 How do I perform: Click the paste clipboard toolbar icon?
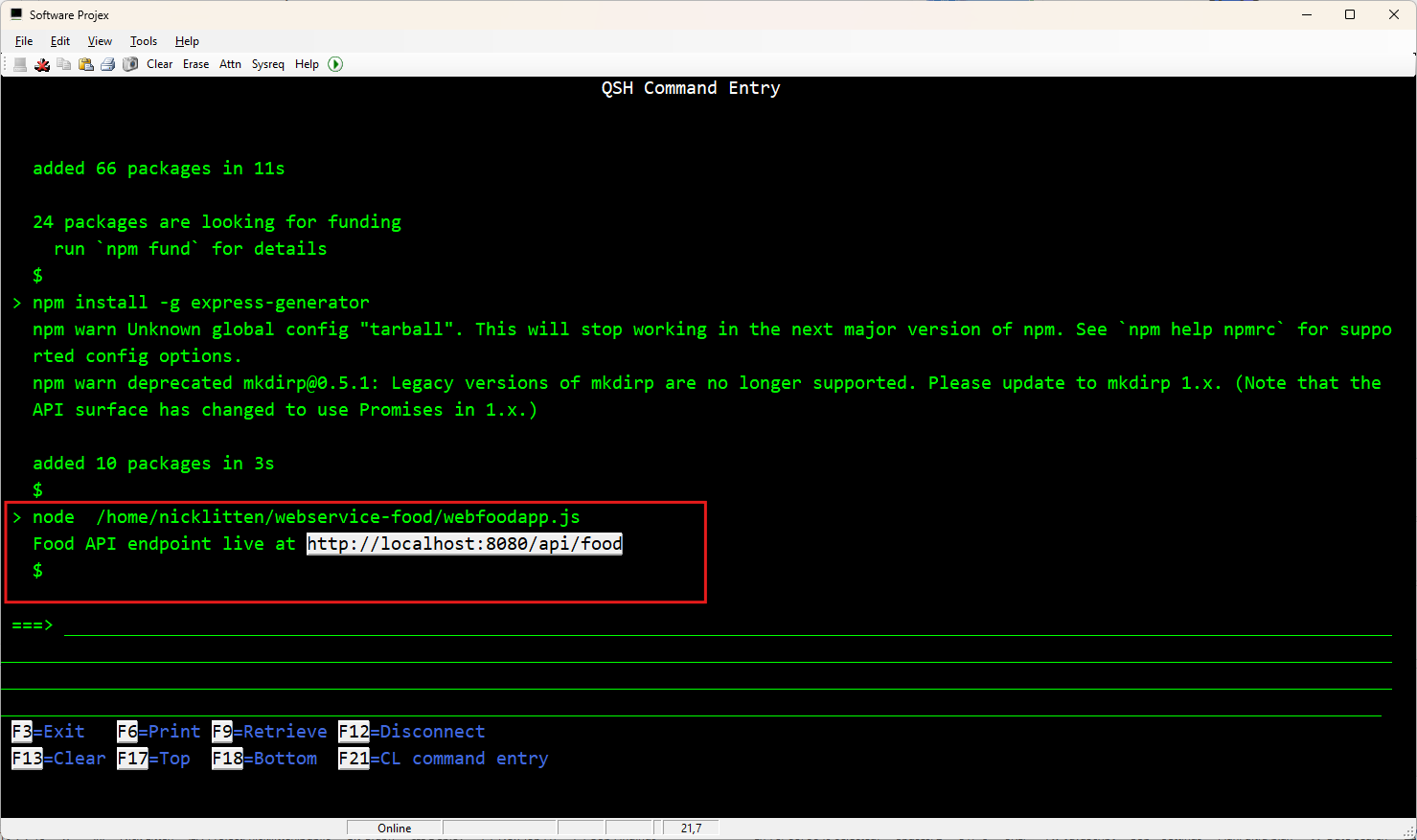pos(86,64)
